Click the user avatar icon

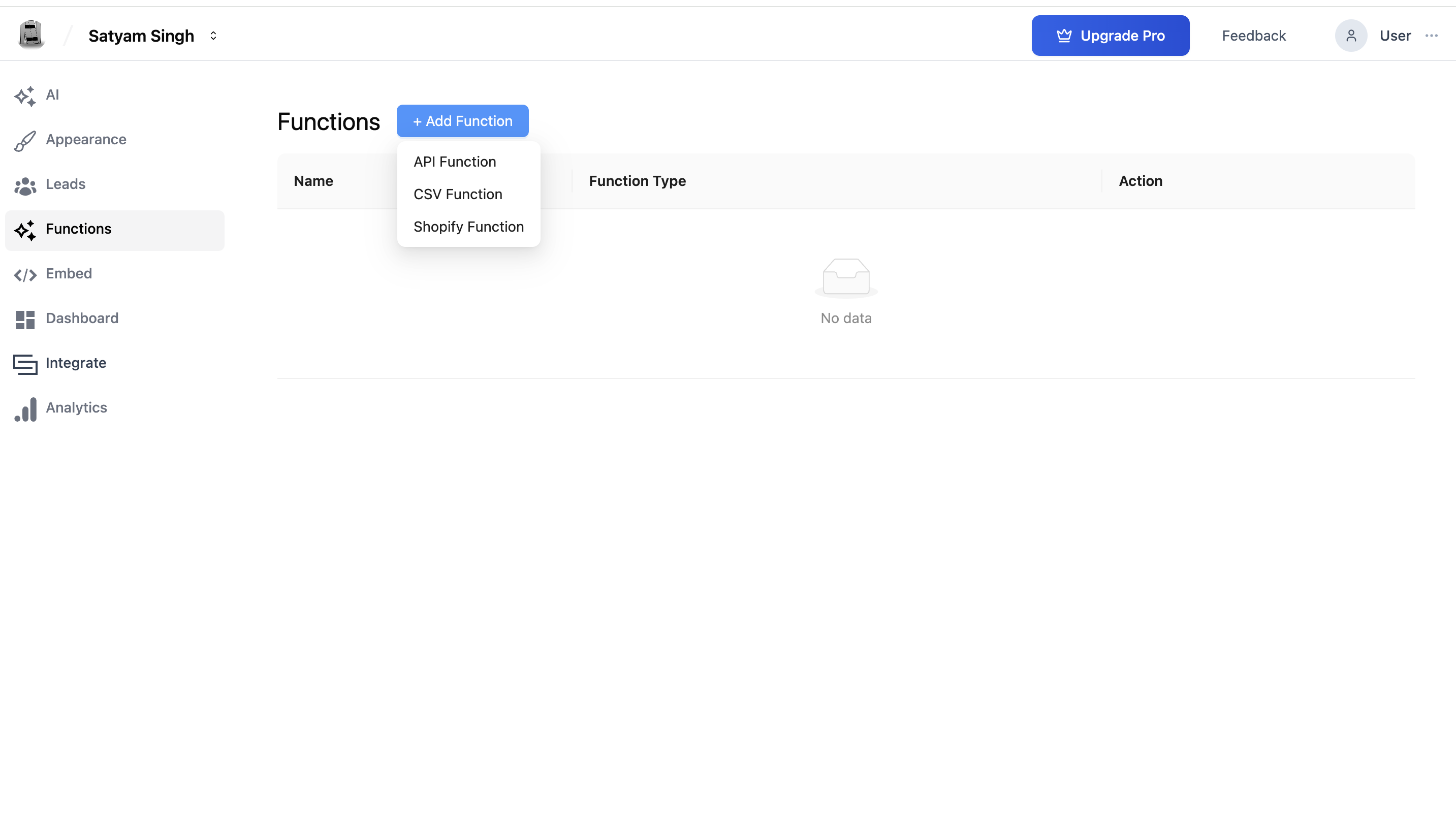(x=1351, y=36)
